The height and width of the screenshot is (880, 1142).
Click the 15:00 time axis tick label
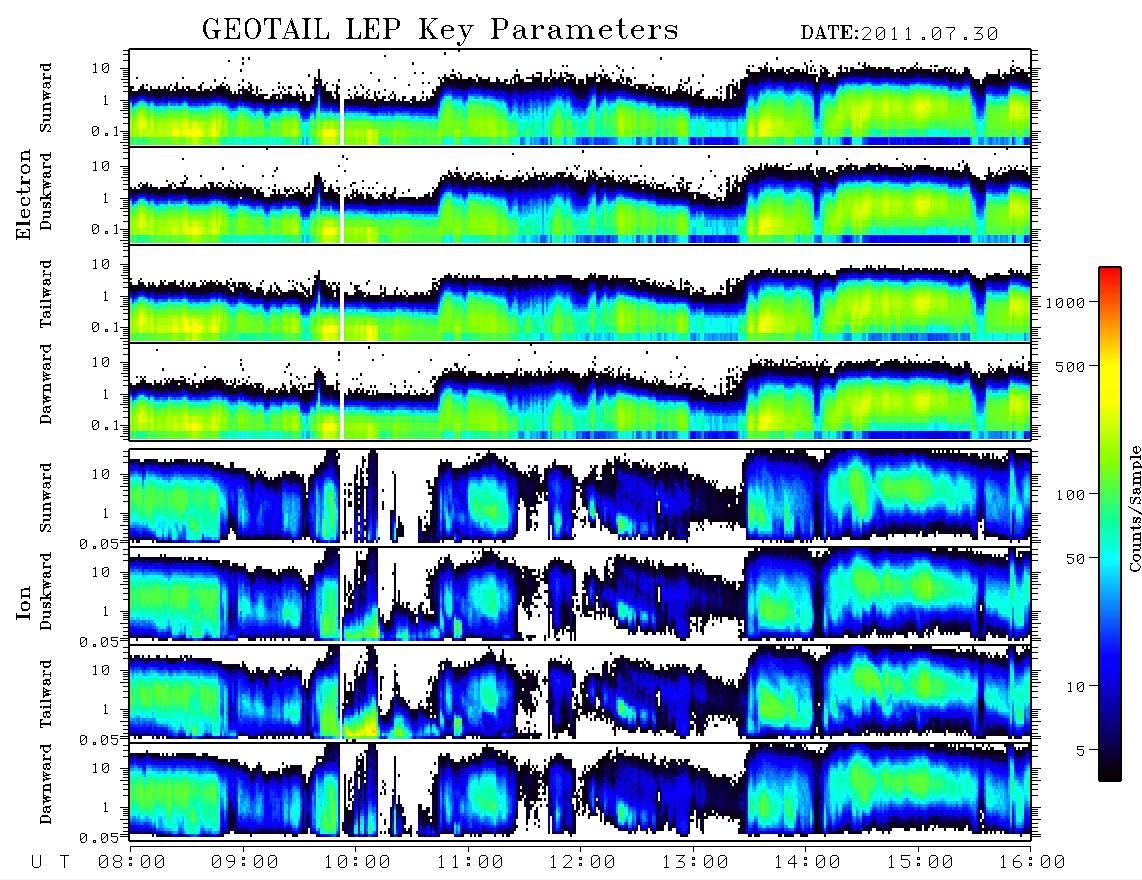919,863
